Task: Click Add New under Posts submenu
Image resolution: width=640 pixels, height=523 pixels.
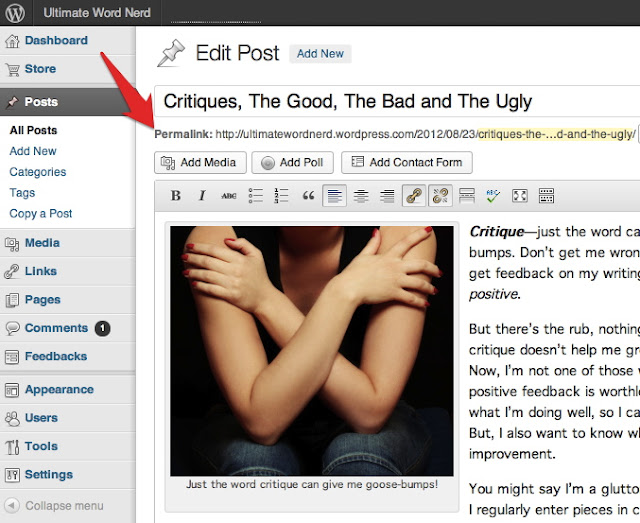Action: pyautogui.click(x=33, y=151)
